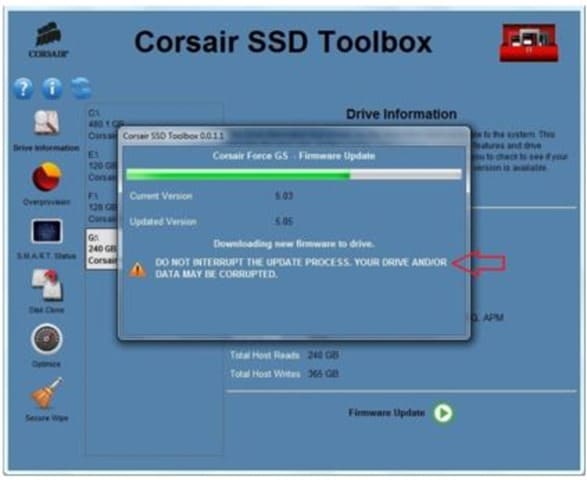Click the Corsair SSD Toolbox main title
This screenshot has height=480, width=587.
click(x=283, y=42)
